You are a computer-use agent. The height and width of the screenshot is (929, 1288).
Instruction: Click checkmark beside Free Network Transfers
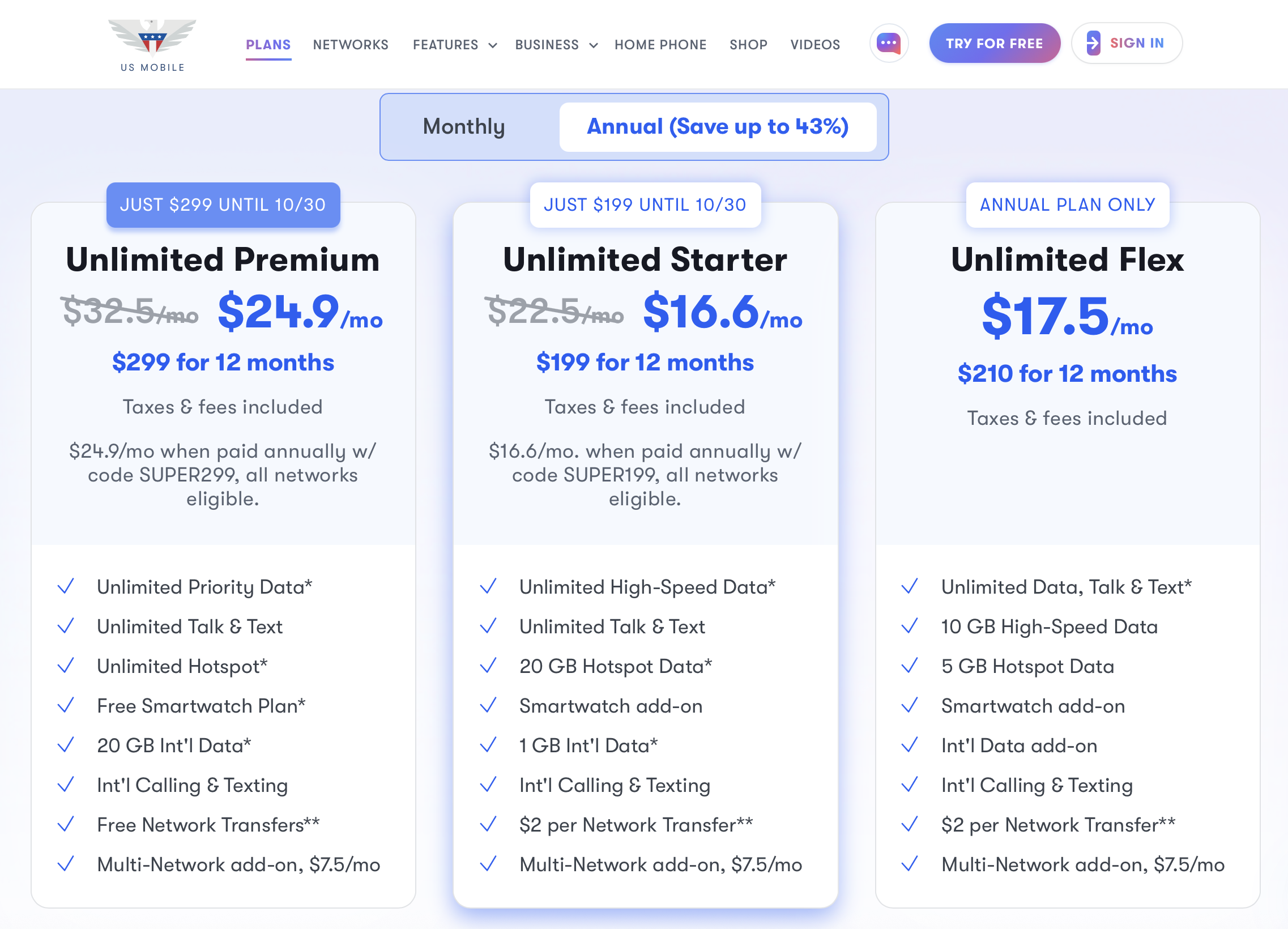point(66,825)
